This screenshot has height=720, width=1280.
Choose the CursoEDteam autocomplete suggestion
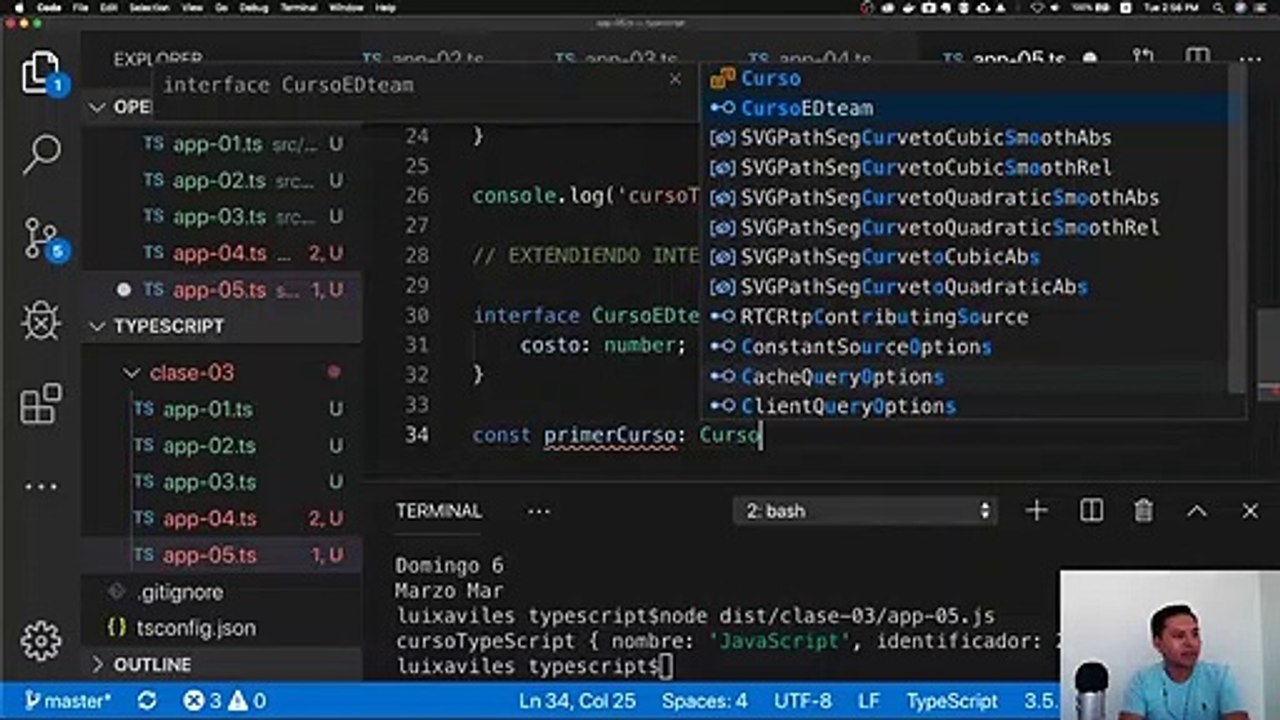pyautogui.click(x=968, y=108)
